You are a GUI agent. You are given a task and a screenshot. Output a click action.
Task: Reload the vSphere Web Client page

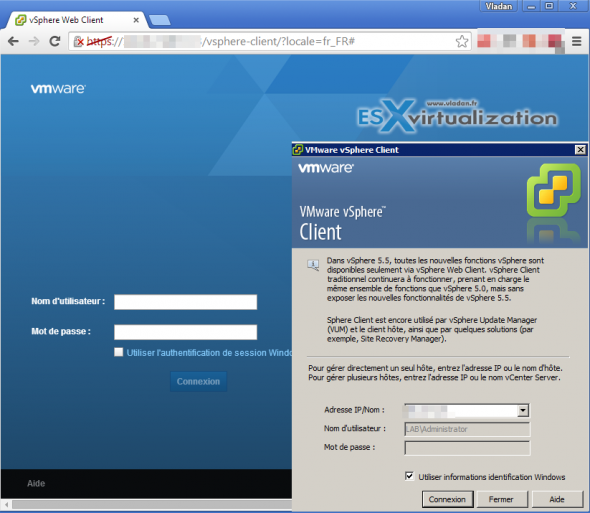55,41
